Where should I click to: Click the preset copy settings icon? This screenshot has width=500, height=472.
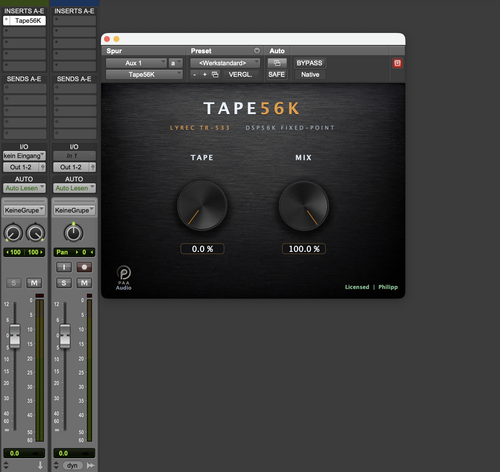point(215,74)
